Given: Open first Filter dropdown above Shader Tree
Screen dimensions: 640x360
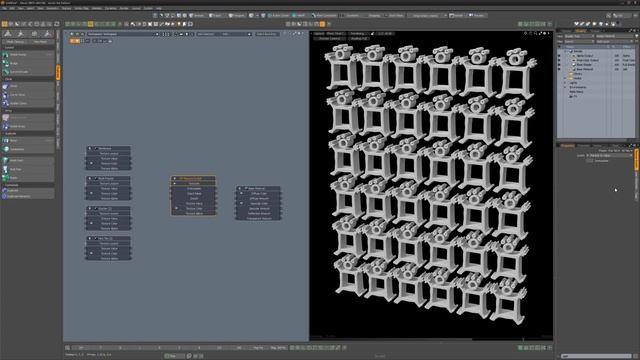Looking at the screenshot, I should [x=579, y=41].
